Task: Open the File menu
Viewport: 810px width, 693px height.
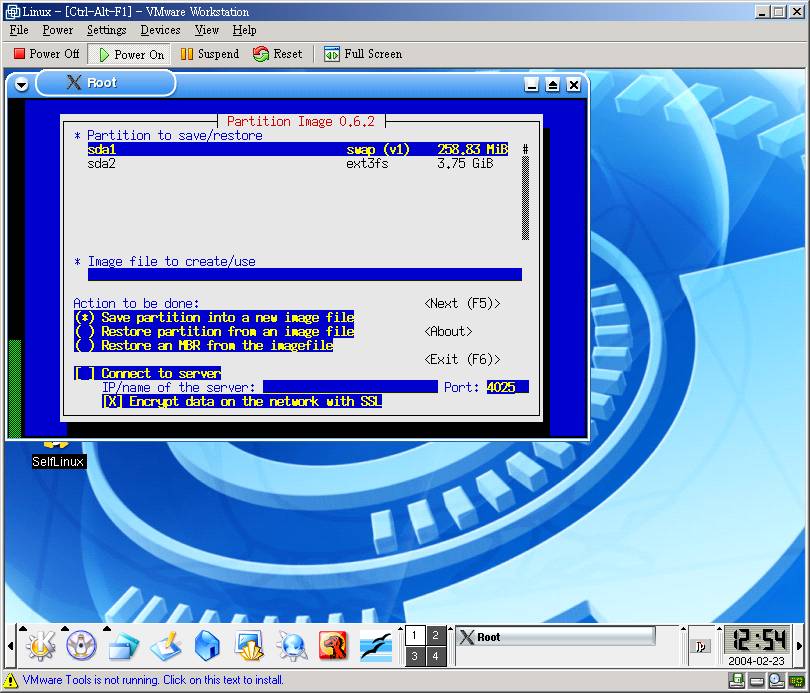Action: point(19,30)
